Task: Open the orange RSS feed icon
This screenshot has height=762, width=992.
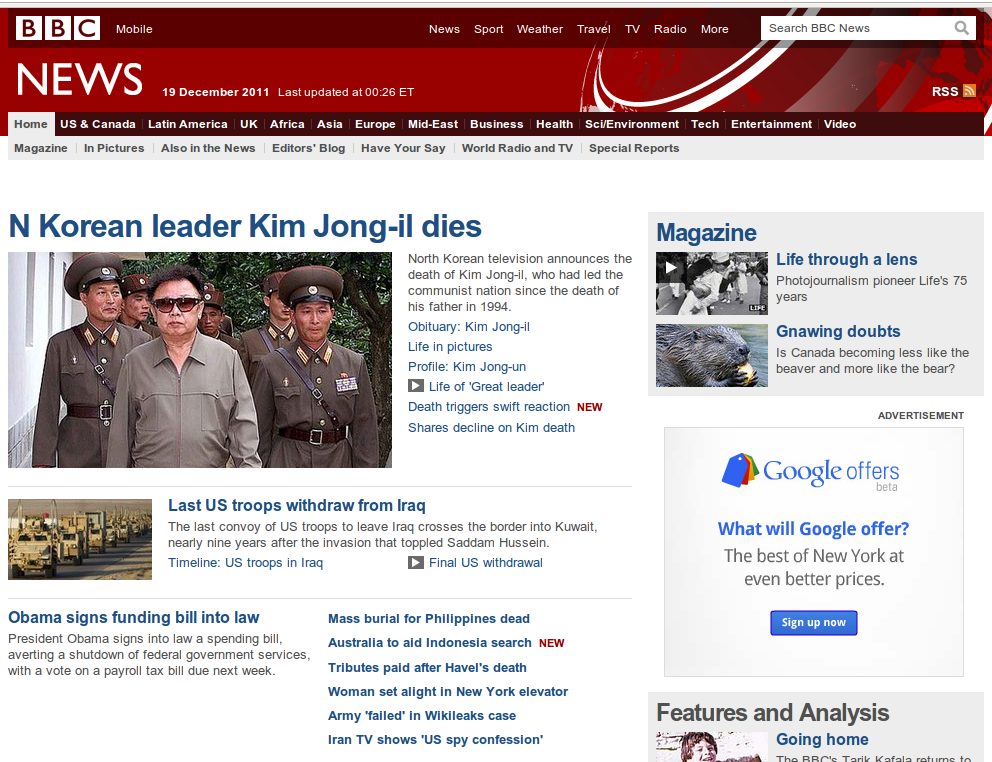Action: [x=969, y=91]
